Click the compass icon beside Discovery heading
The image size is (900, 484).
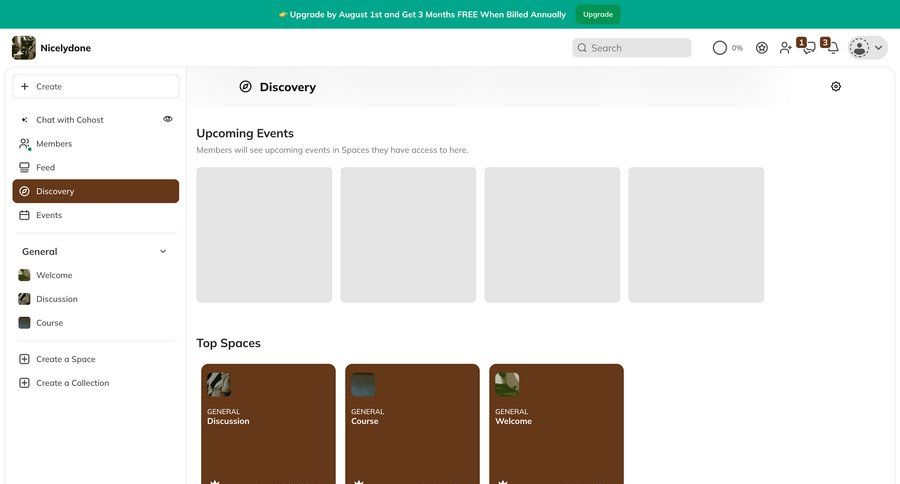click(x=245, y=87)
